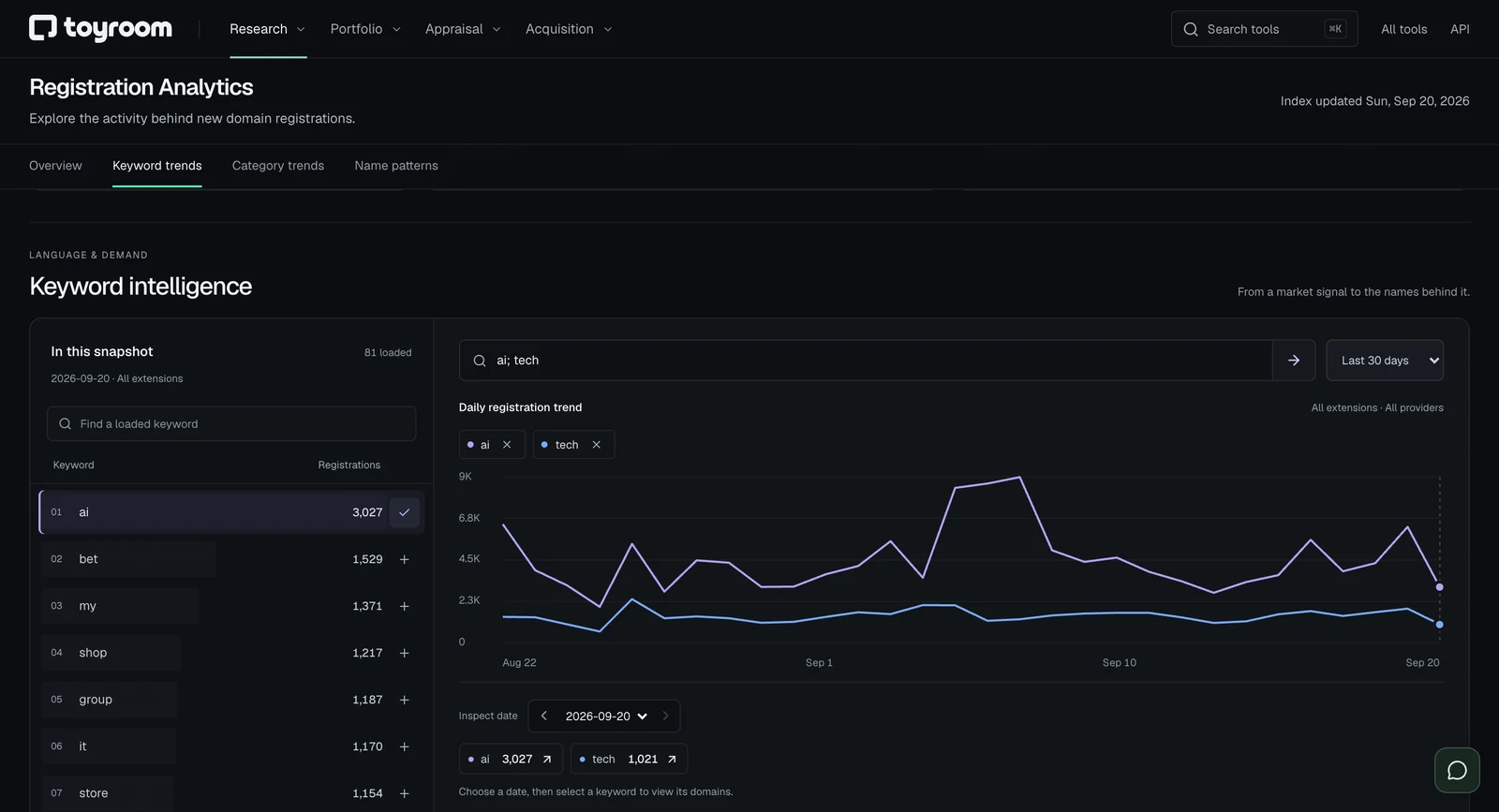Click the Find a loaded keyword field
The height and width of the screenshot is (812, 1499).
coord(231,424)
